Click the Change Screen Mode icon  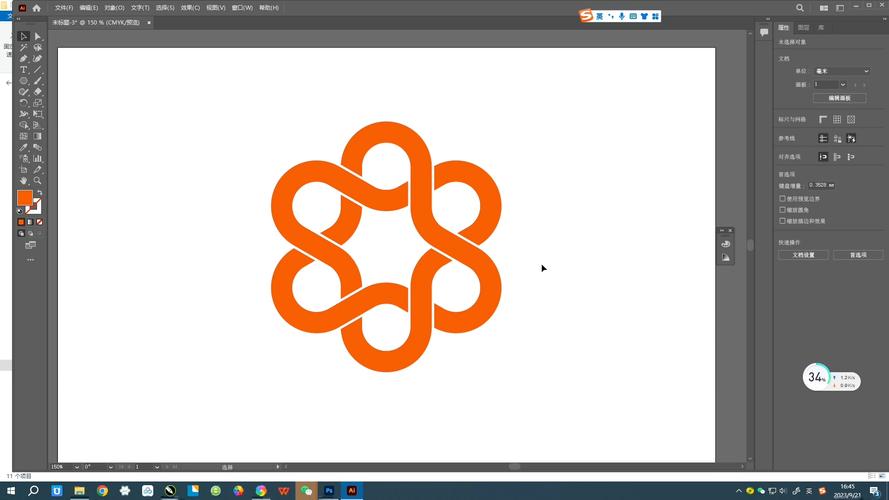[31, 245]
